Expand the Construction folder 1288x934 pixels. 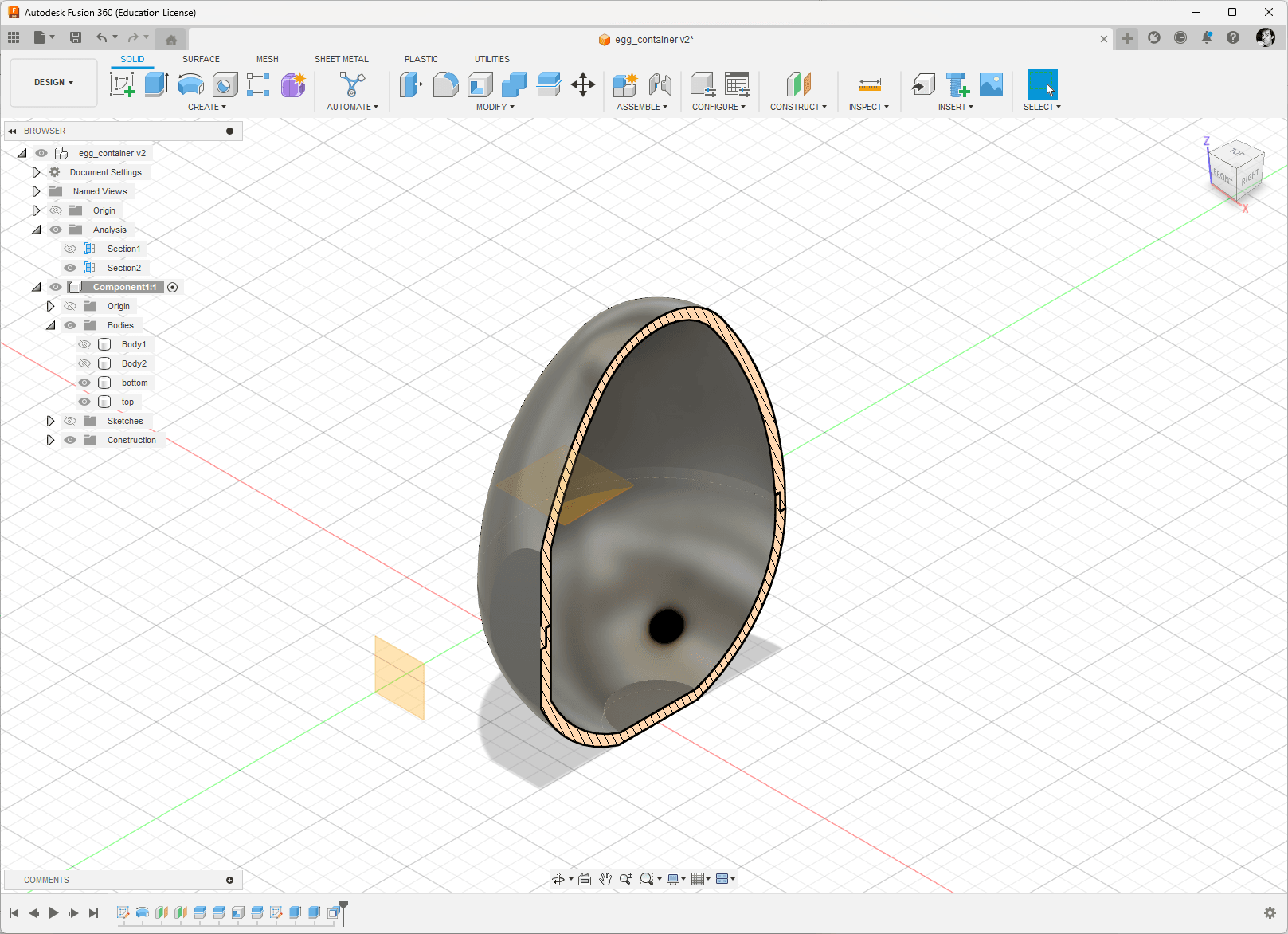point(50,440)
